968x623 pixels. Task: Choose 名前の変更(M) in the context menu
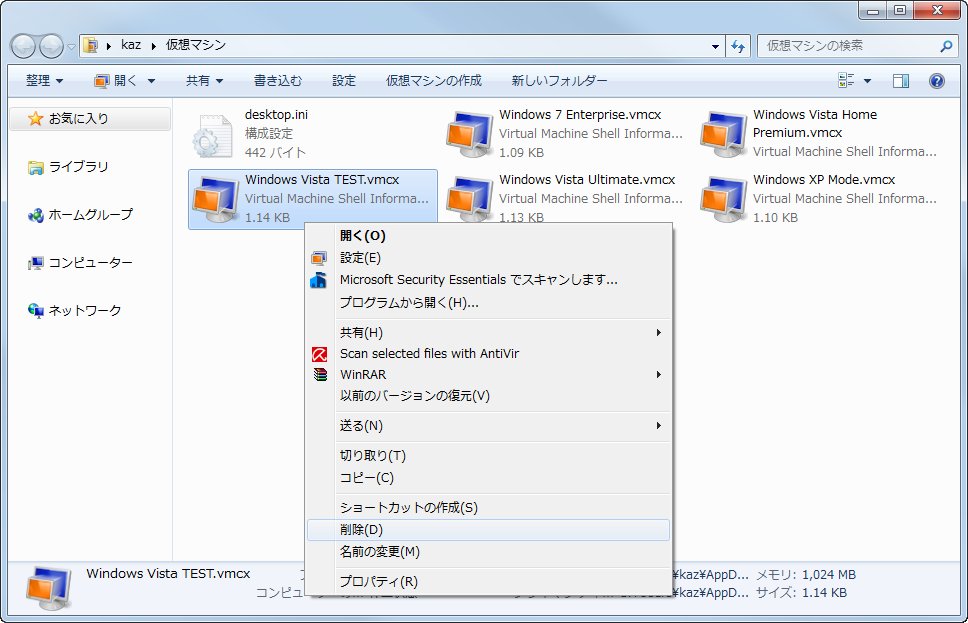(488, 552)
